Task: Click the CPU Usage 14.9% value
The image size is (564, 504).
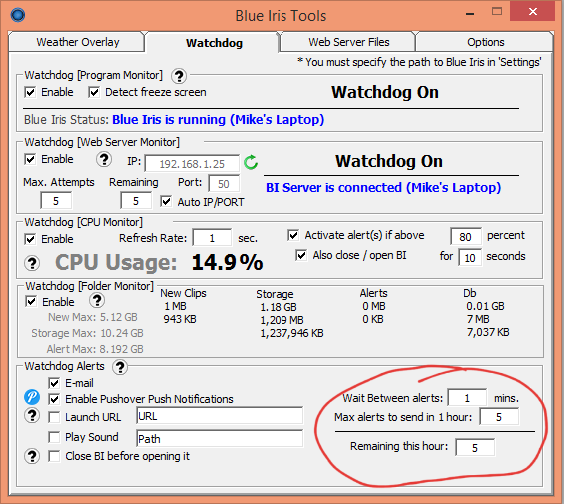Action: [227, 262]
